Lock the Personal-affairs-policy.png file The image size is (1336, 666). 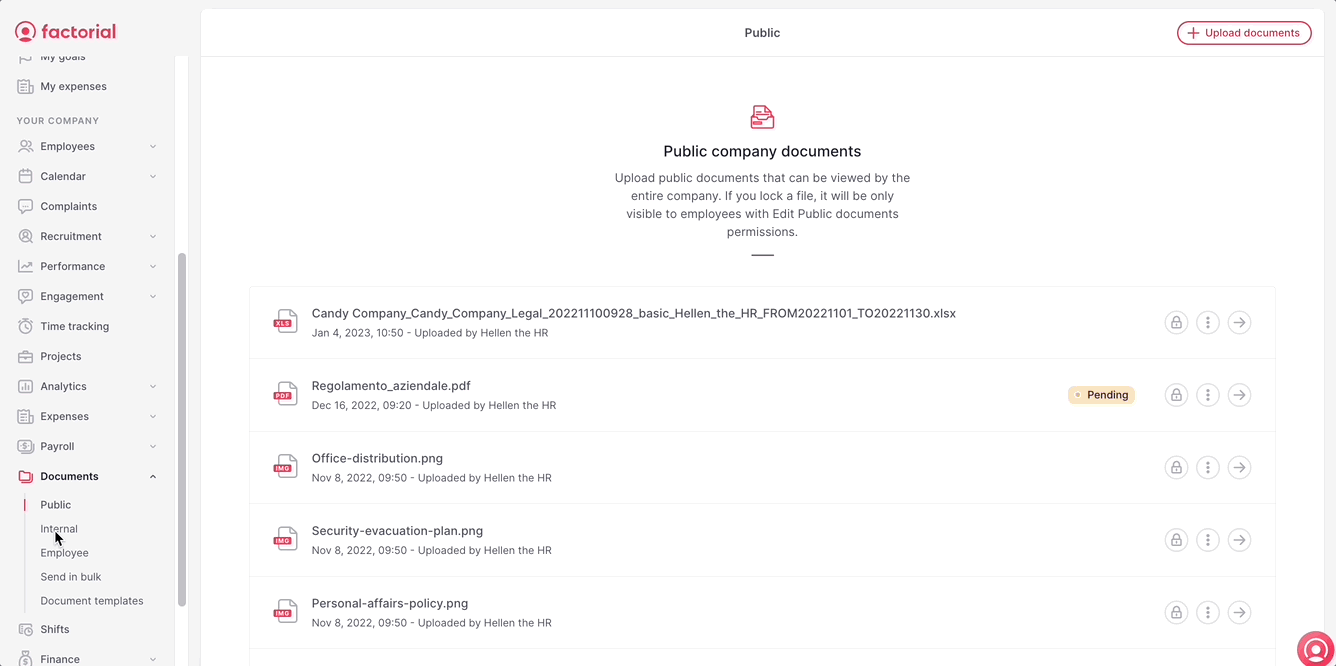tap(1175, 612)
